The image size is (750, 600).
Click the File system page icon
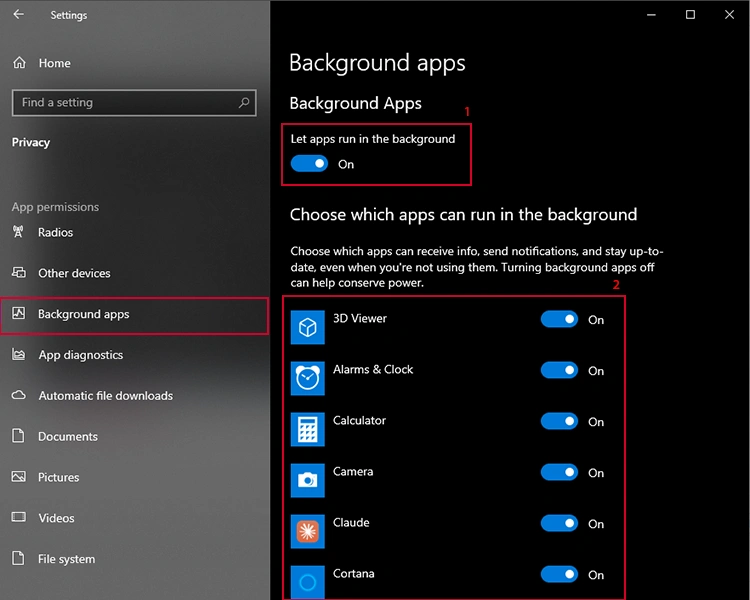(18, 558)
